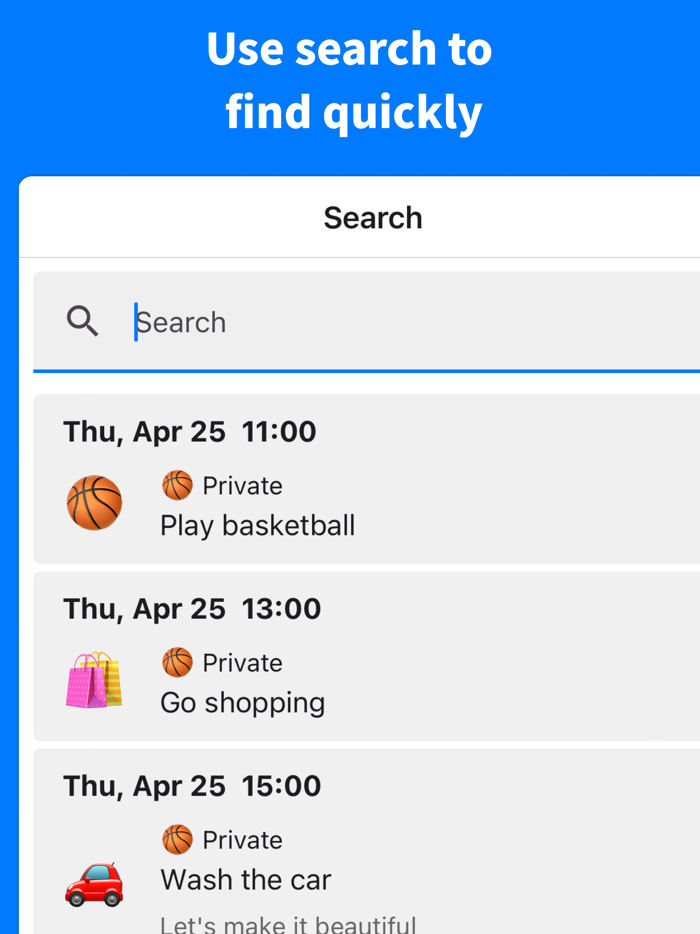Screen dimensions: 700x934
Task: Open the Go shopping event
Action: (x=243, y=702)
